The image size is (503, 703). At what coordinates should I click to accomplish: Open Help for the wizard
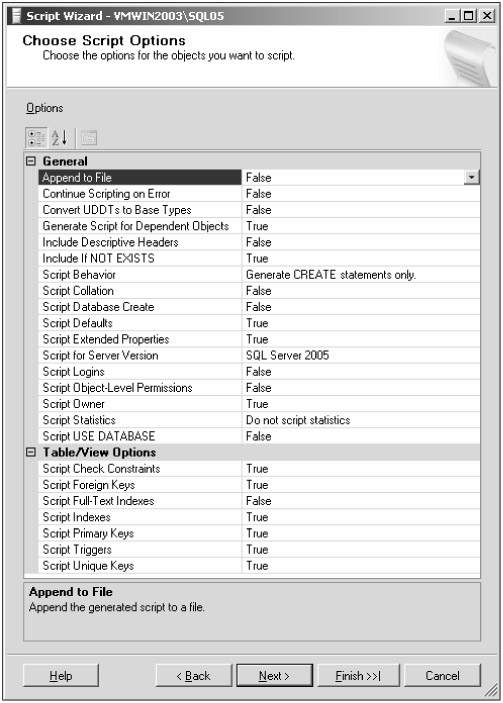tap(61, 676)
